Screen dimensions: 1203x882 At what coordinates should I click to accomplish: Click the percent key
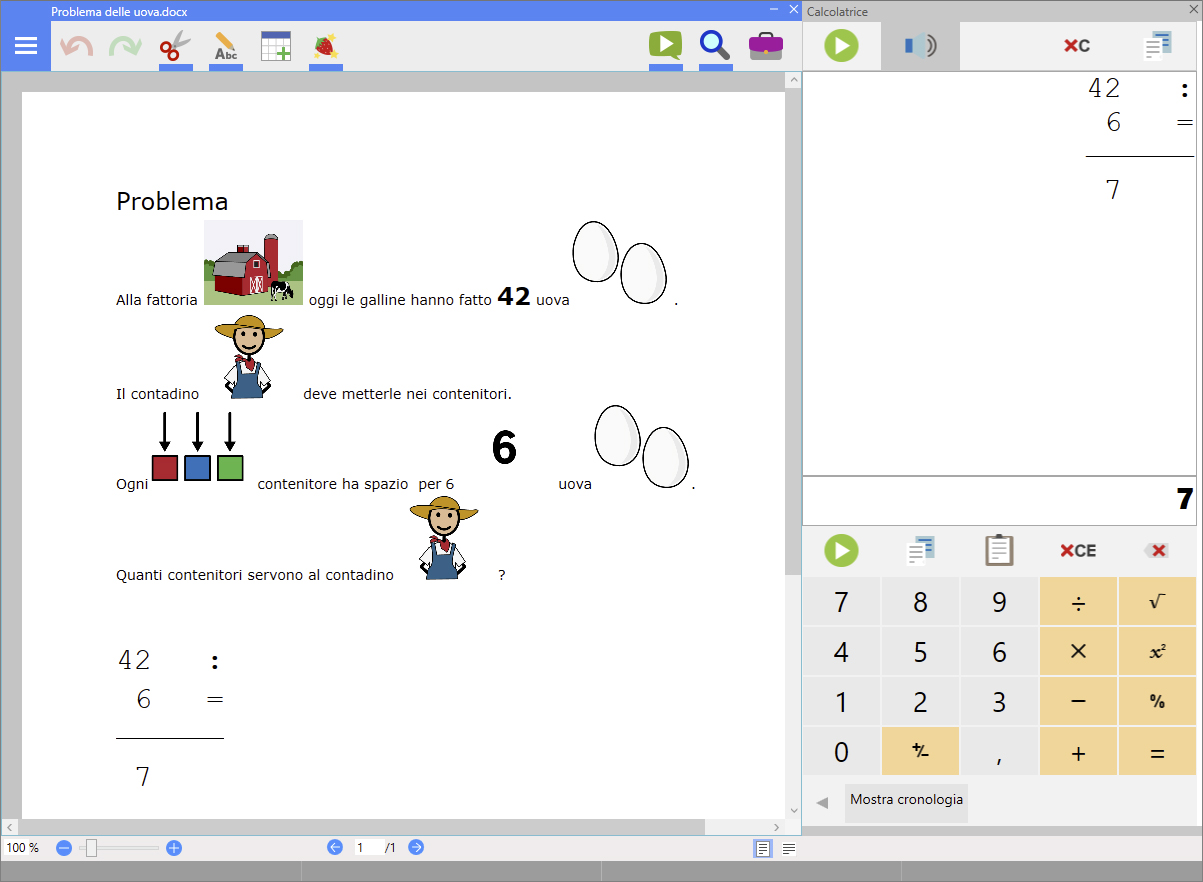(1157, 701)
